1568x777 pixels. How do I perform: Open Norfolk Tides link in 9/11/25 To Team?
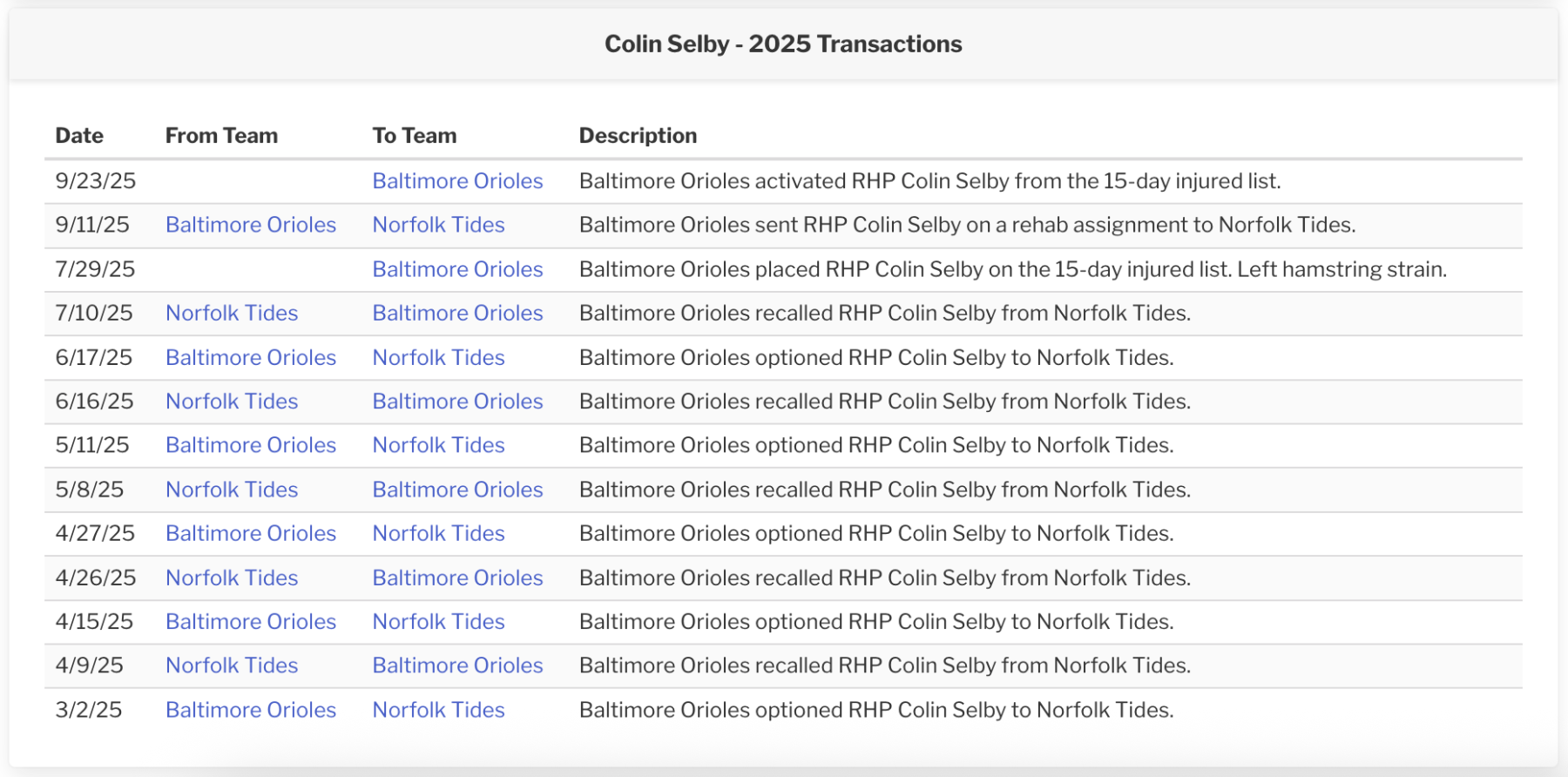coord(438,225)
